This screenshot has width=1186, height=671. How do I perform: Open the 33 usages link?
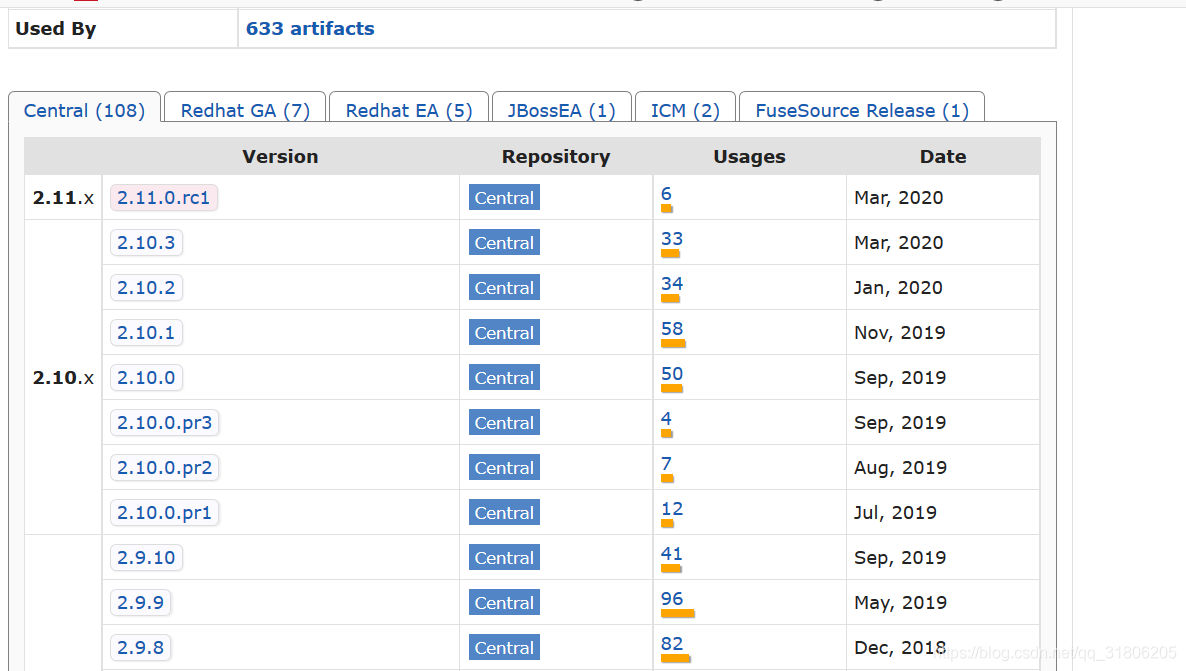pyautogui.click(x=672, y=239)
